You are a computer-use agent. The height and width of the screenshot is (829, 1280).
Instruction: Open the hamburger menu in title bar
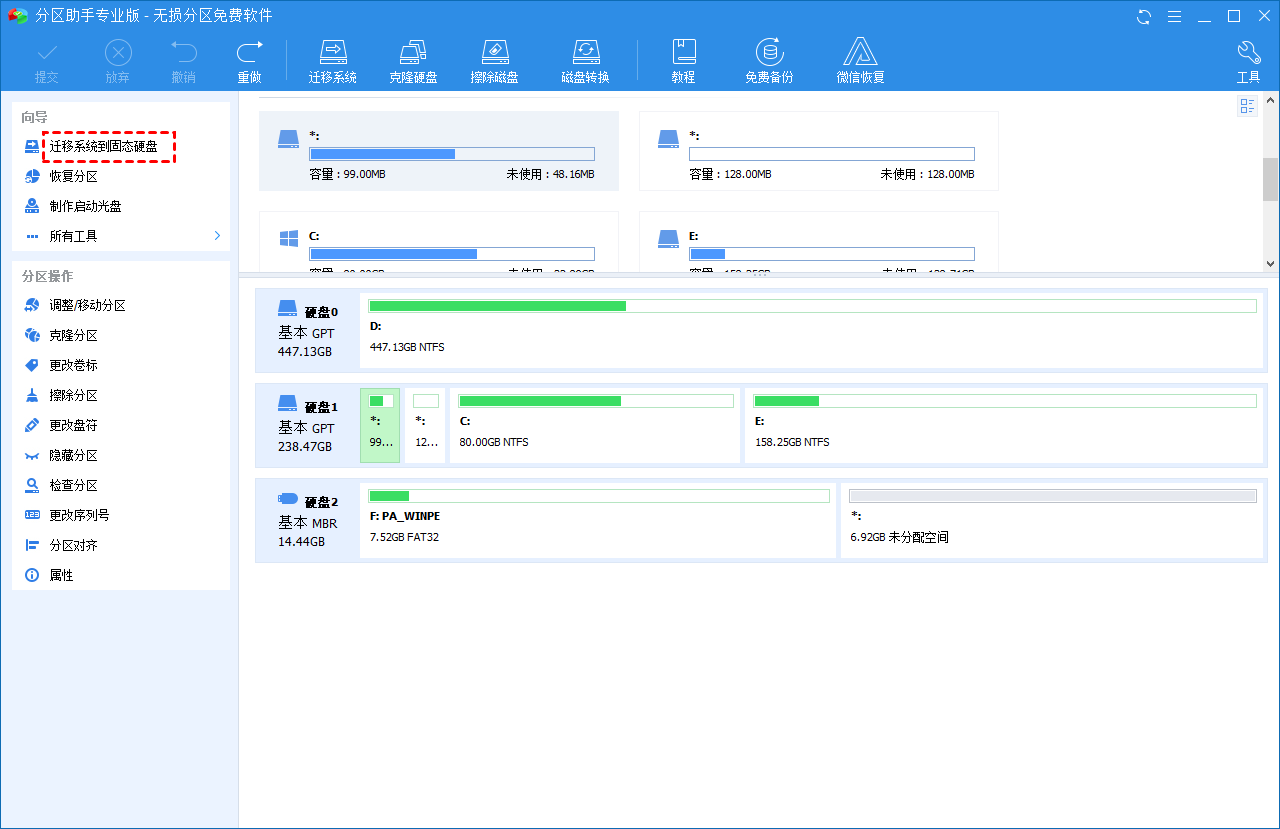[1174, 16]
